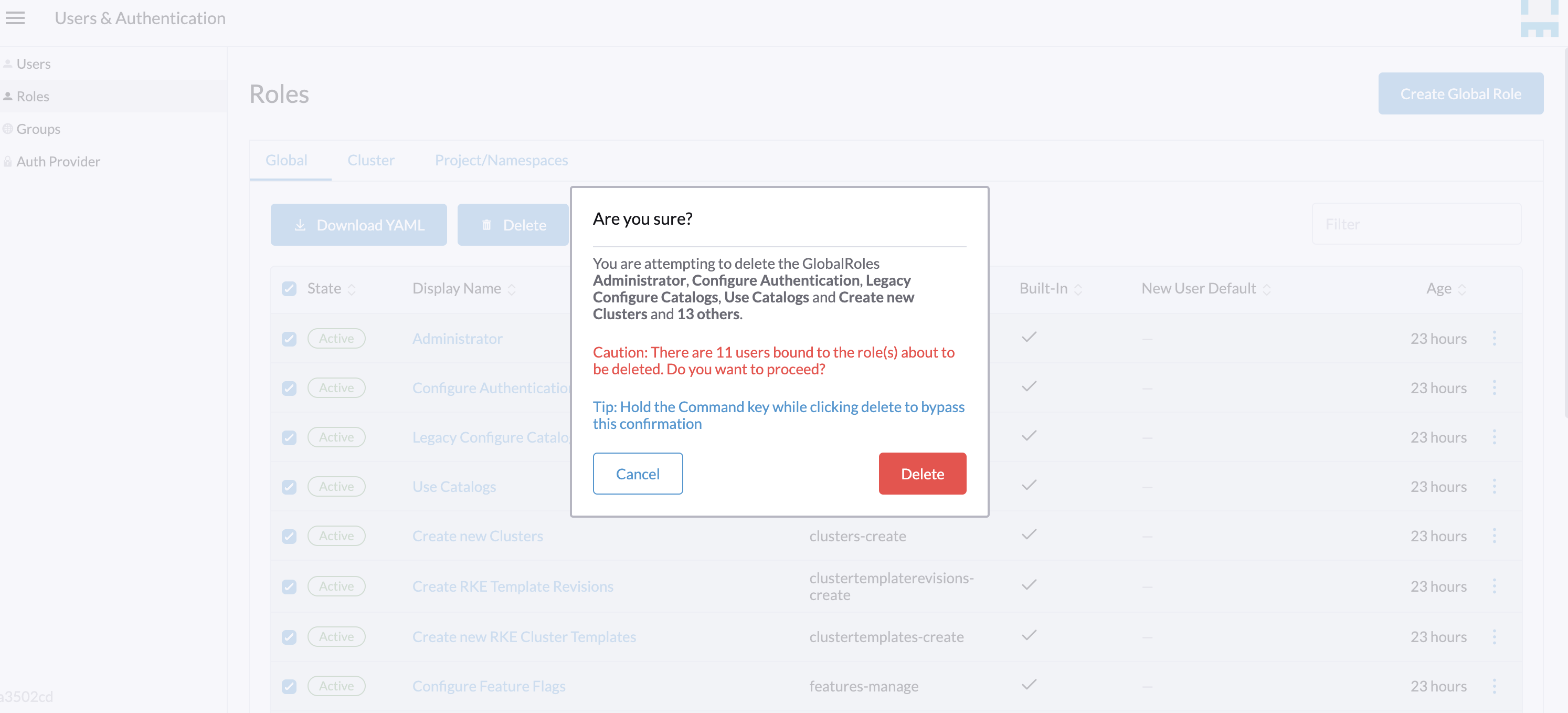Click the trash icon on the Delete button
This screenshot has width=1568, height=713.
(486, 225)
